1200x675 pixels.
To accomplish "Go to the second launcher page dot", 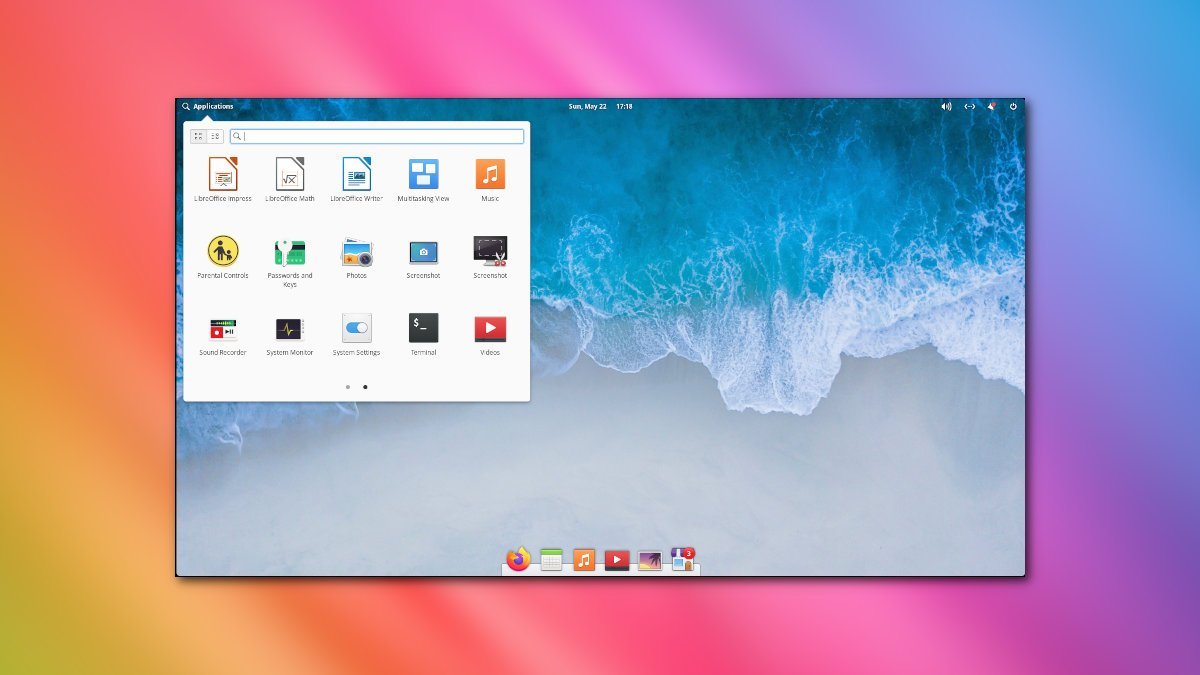I will [x=366, y=385].
